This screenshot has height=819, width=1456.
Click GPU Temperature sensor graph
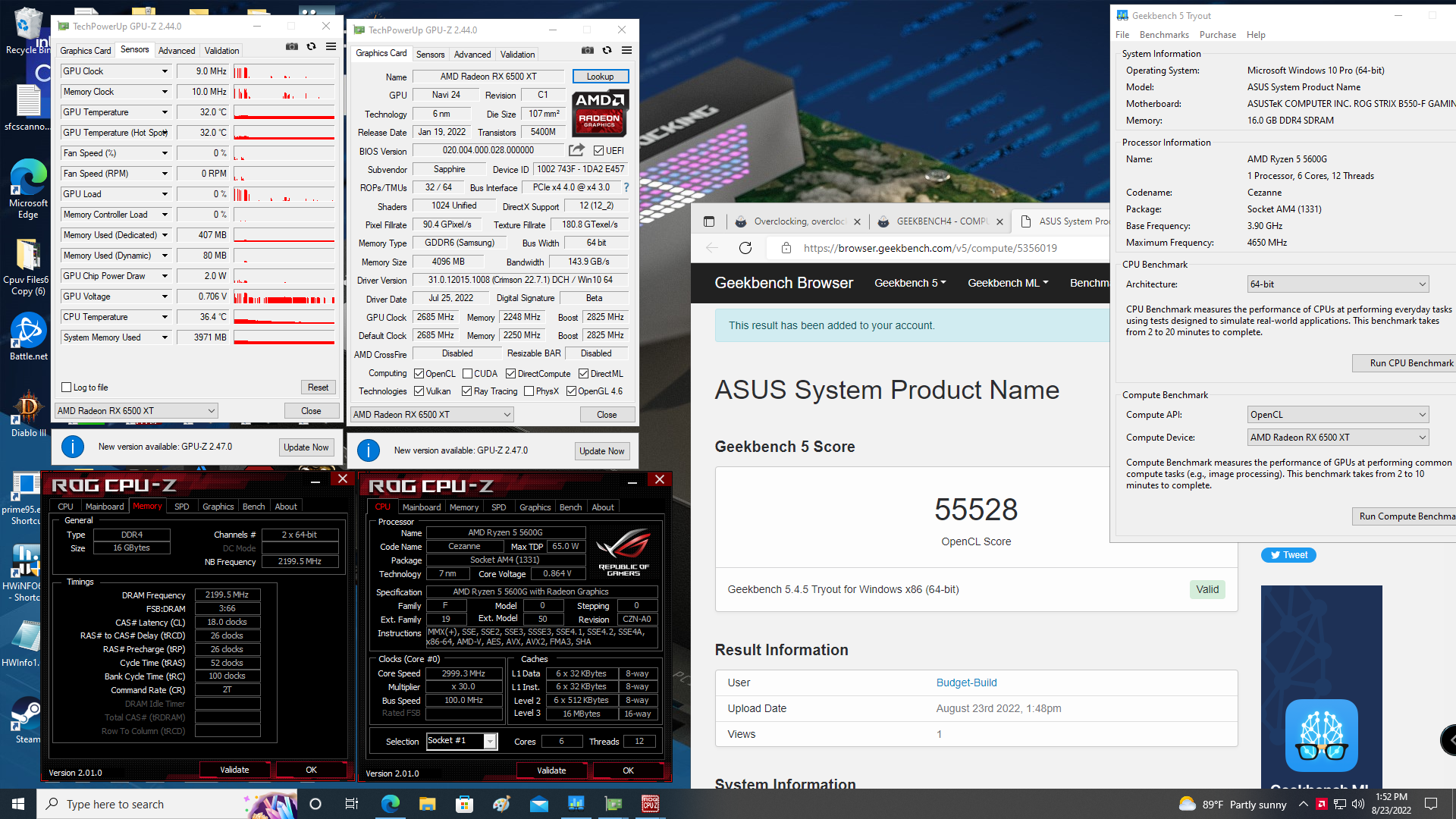pyautogui.click(x=284, y=112)
